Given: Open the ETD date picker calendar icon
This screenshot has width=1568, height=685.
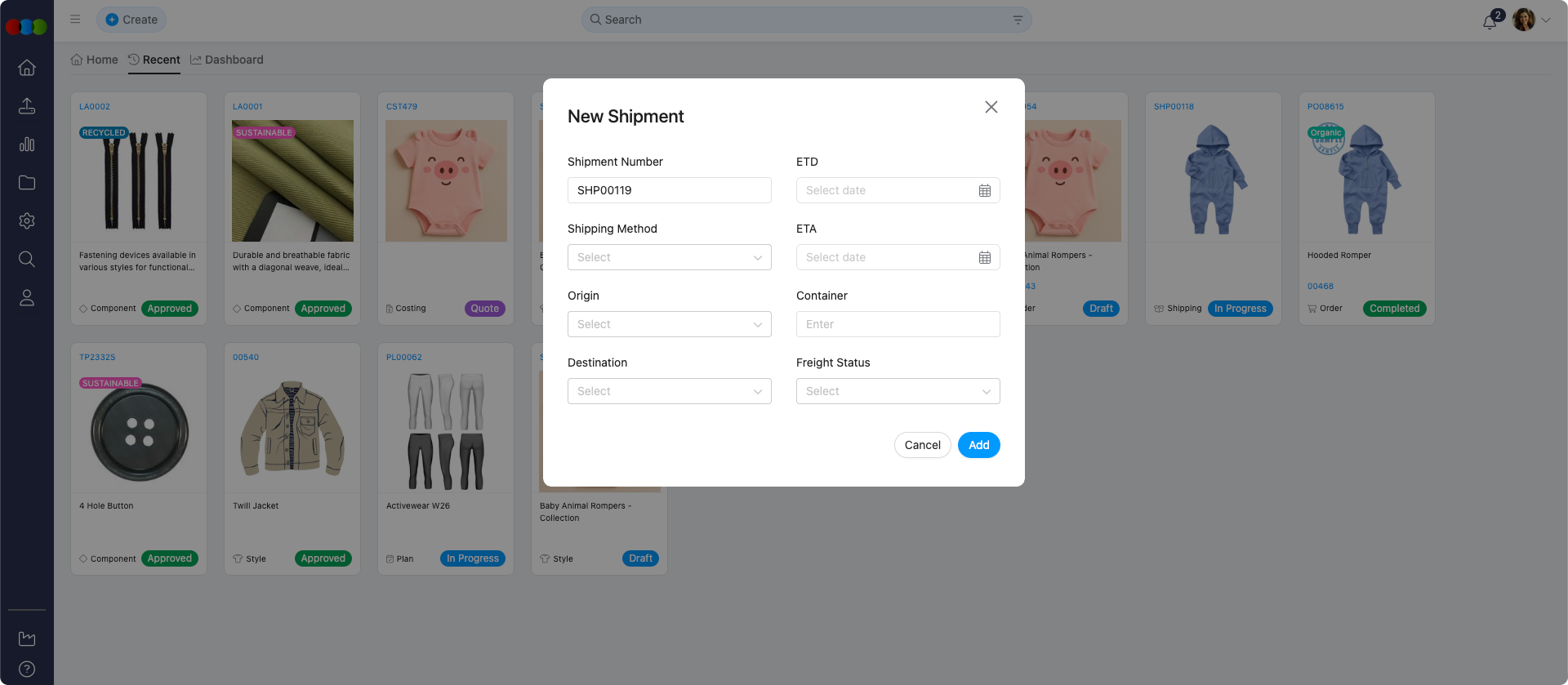Looking at the screenshot, I should (x=985, y=190).
